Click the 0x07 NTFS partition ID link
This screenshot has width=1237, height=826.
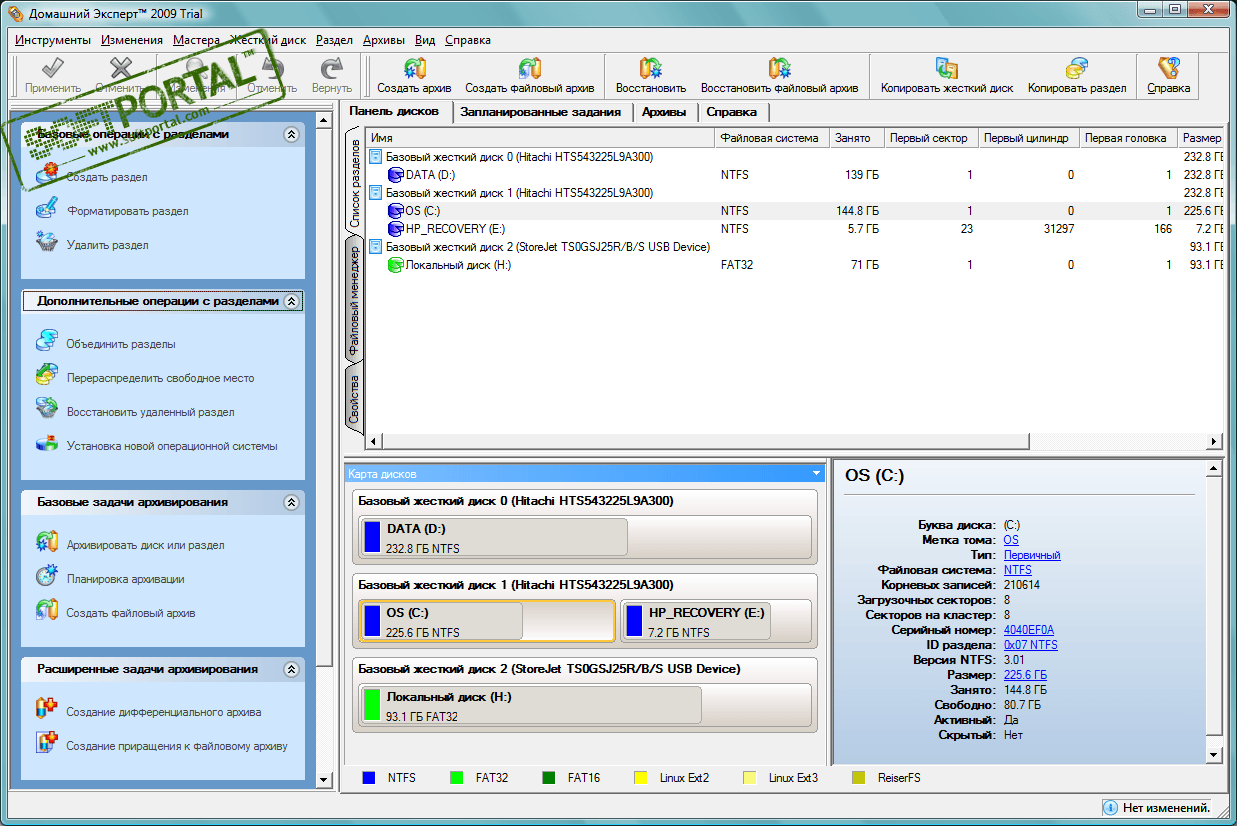coord(1030,645)
